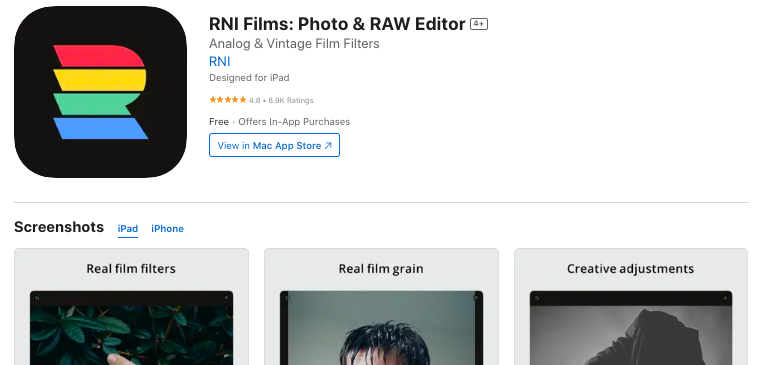Click the 4.8 • 8.9K Ratings text
The image size is (767, 365).
(x=281, y=100)
